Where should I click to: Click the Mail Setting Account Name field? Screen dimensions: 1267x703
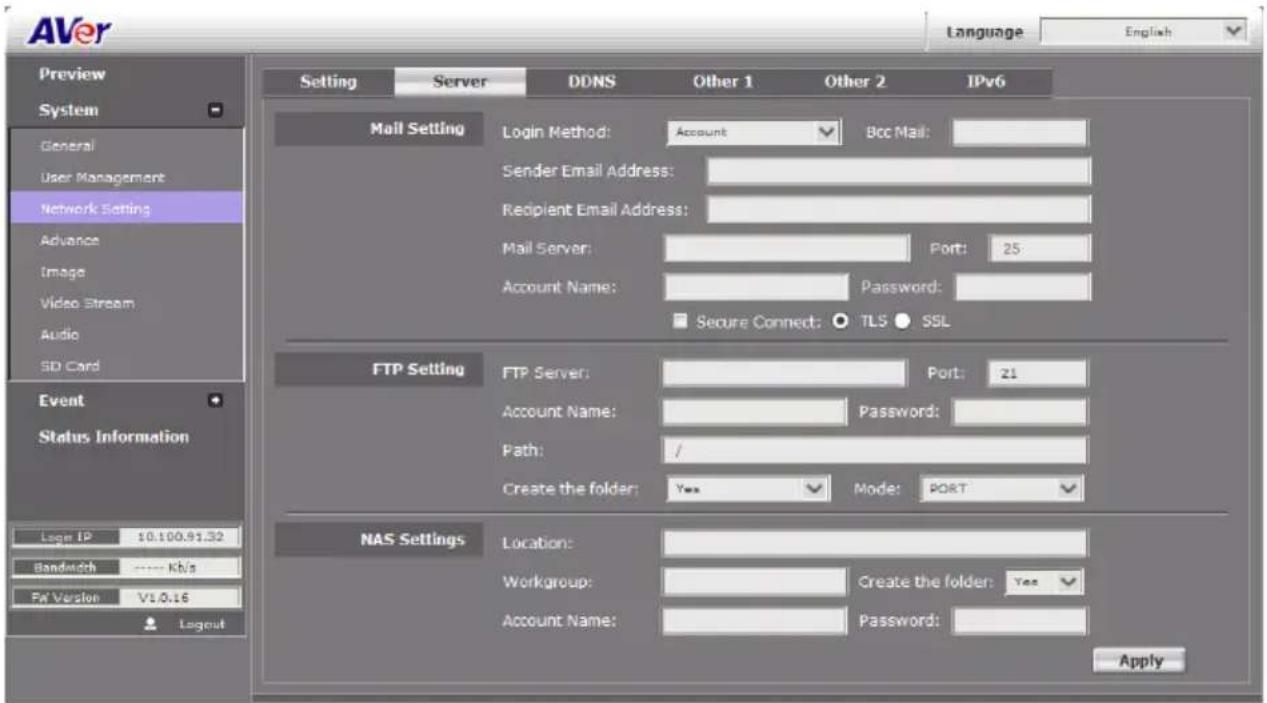click(755, 287)
